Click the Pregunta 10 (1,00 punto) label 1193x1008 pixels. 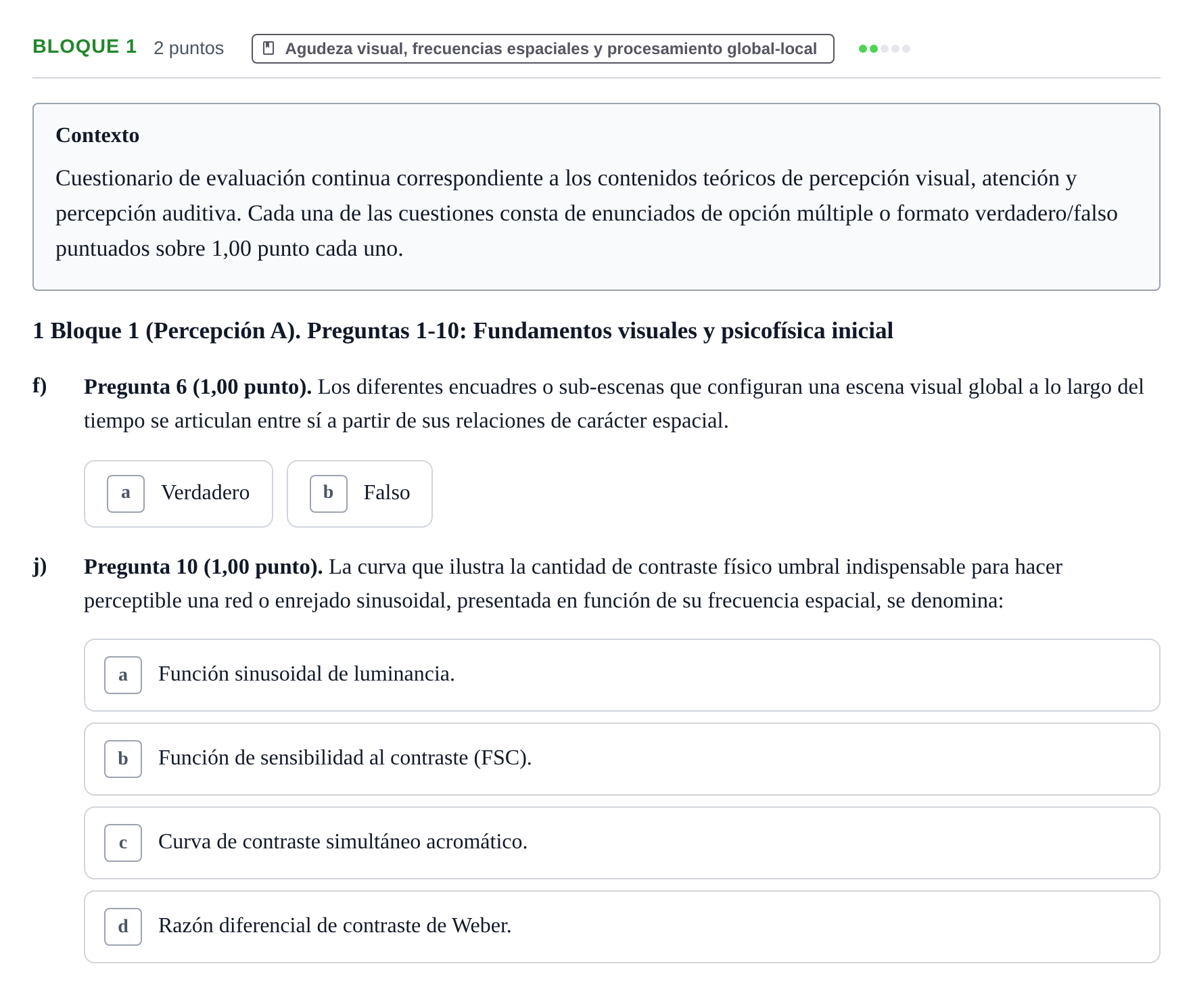point(203,567)
